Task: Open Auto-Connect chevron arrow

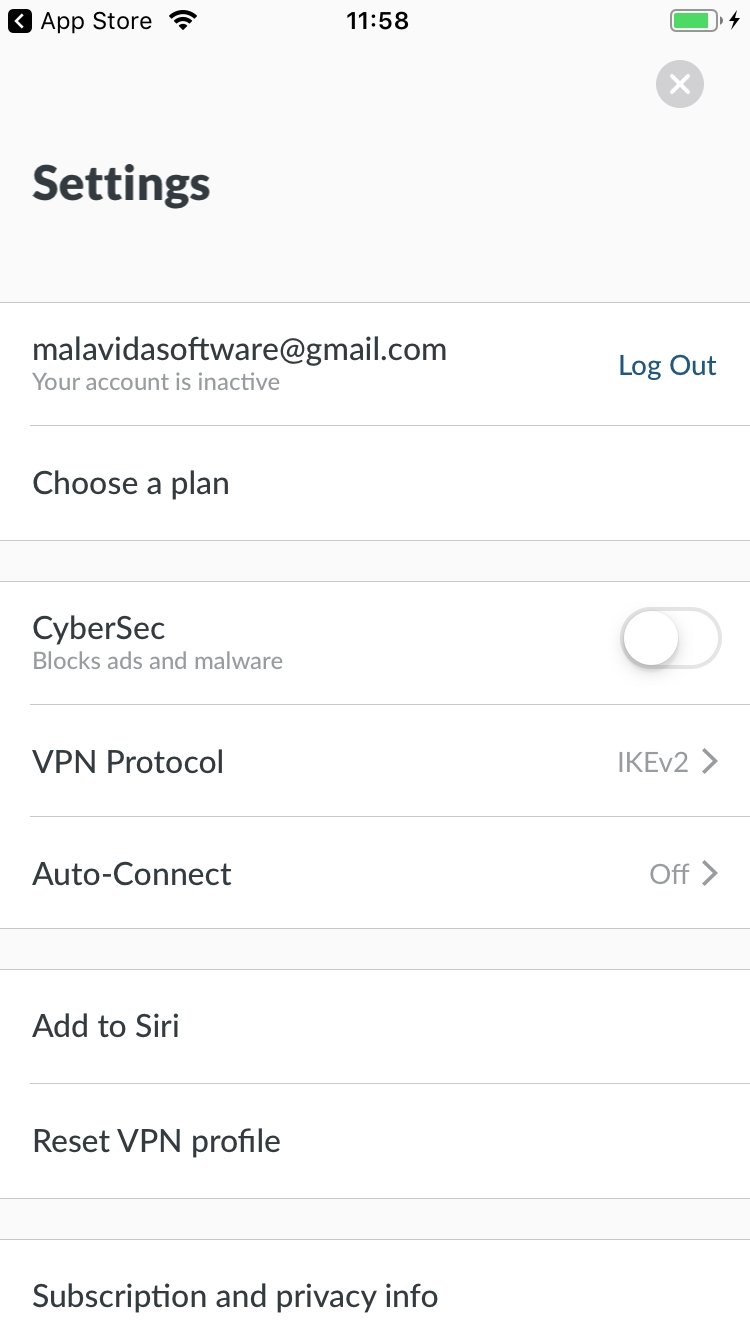Action: coord(710,874)
